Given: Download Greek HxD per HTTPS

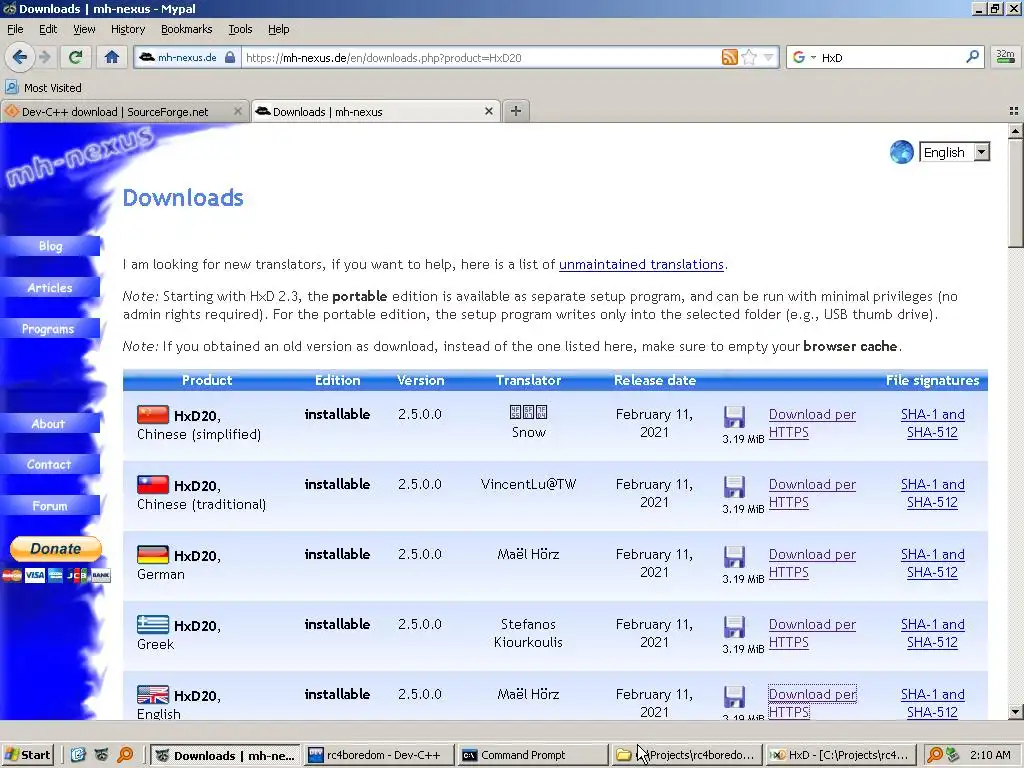Looking at the screenshot, I should point(812,633).
